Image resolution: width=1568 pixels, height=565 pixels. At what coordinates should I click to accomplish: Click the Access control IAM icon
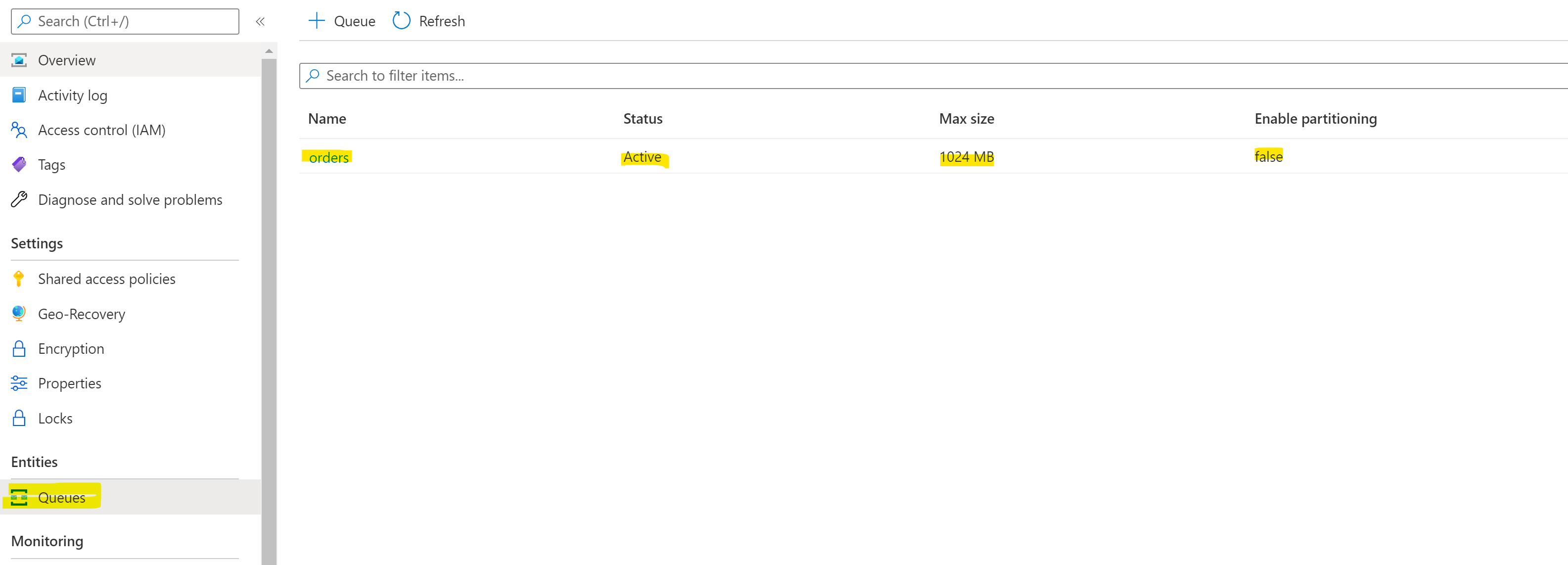click(19, 129)
